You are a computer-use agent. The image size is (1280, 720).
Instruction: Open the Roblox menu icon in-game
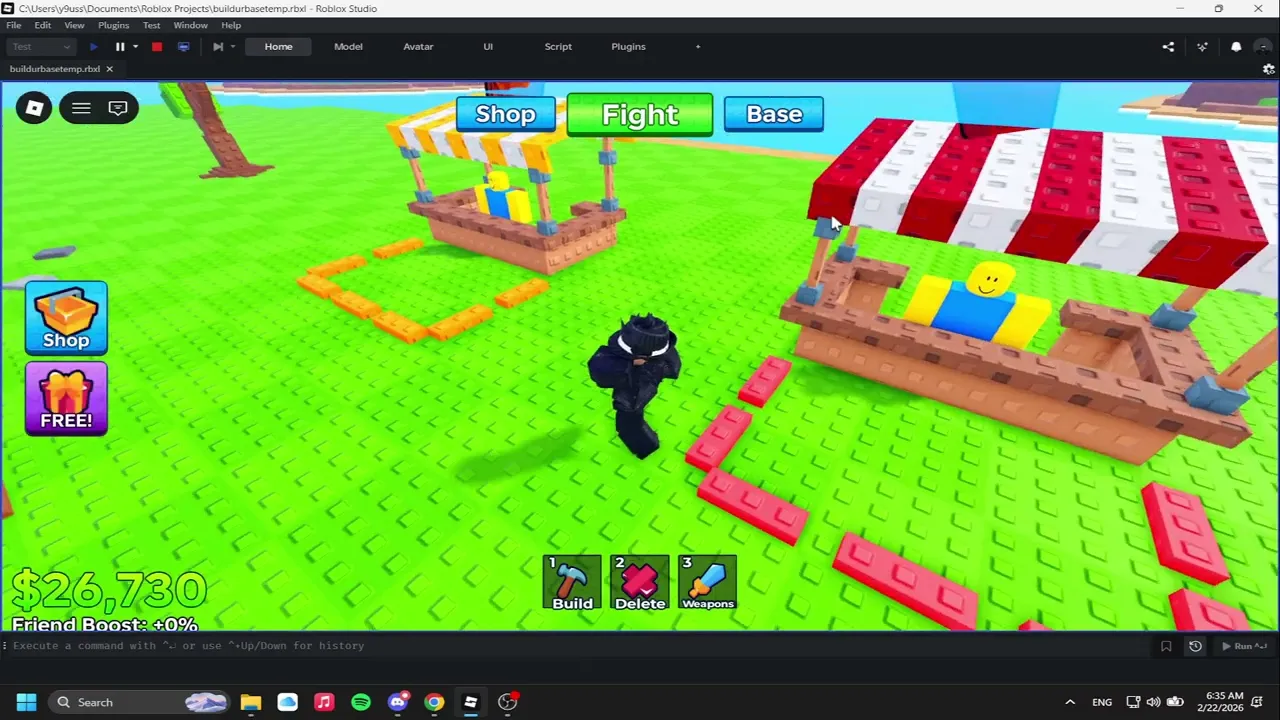(34, 108)
